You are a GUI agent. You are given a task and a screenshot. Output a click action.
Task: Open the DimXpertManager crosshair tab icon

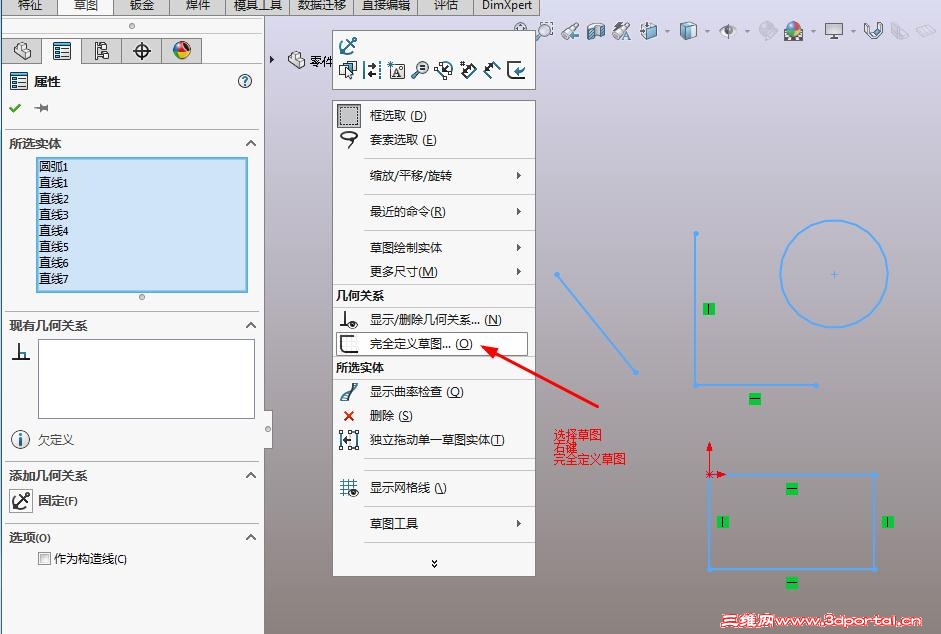coord(142,50)
